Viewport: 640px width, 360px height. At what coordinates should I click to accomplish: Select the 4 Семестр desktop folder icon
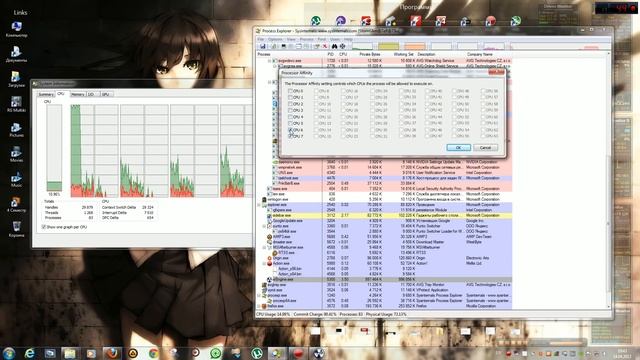[x=16, y=205]
